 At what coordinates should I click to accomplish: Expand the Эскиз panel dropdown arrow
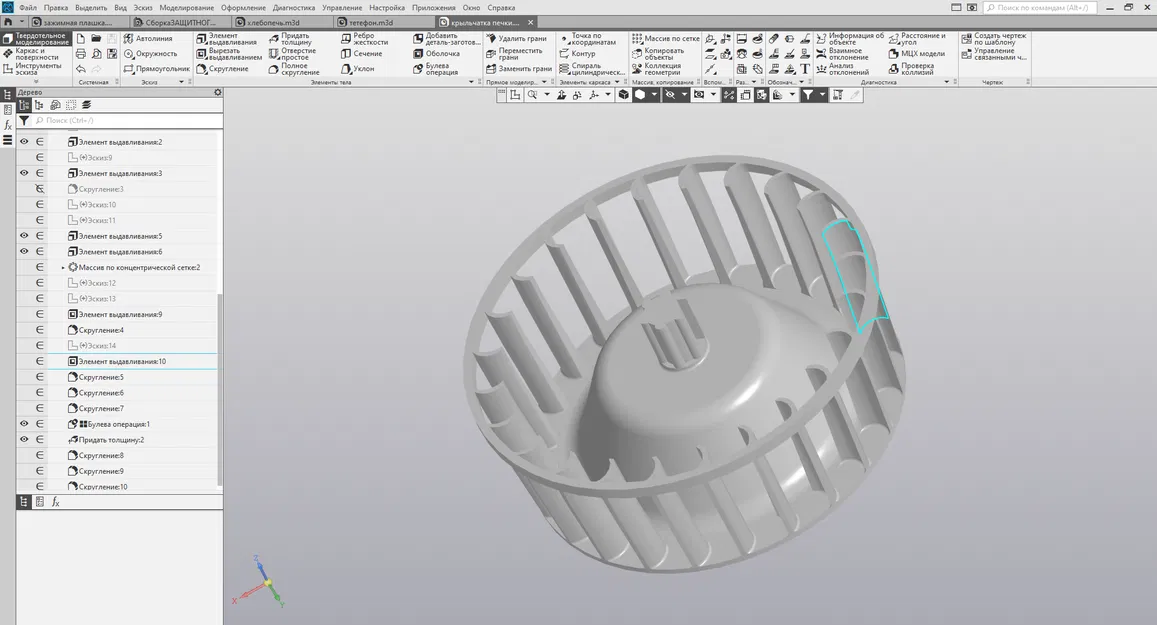(182, 82)
